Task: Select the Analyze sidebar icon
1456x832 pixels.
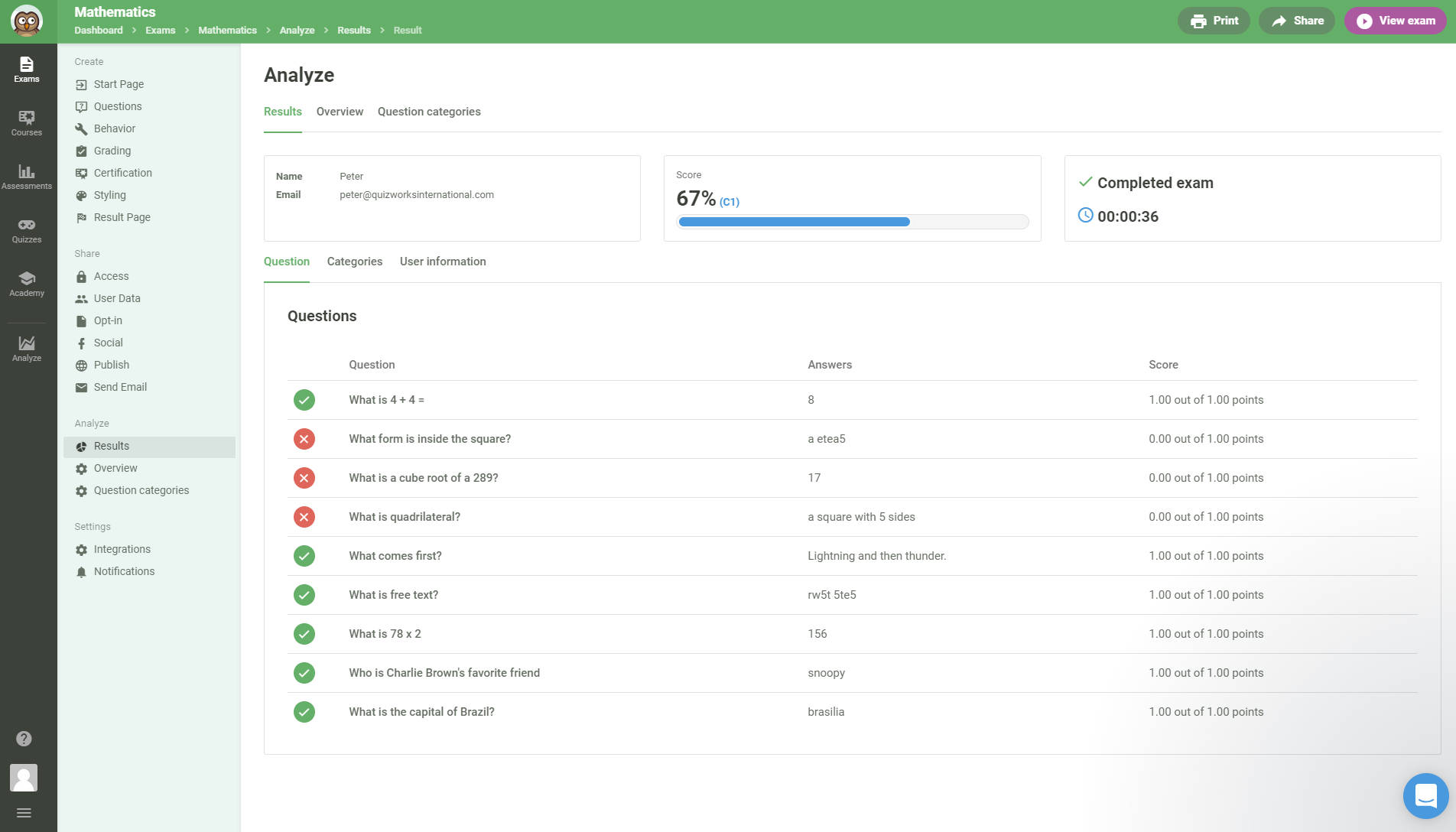Action: click(27, 346)
